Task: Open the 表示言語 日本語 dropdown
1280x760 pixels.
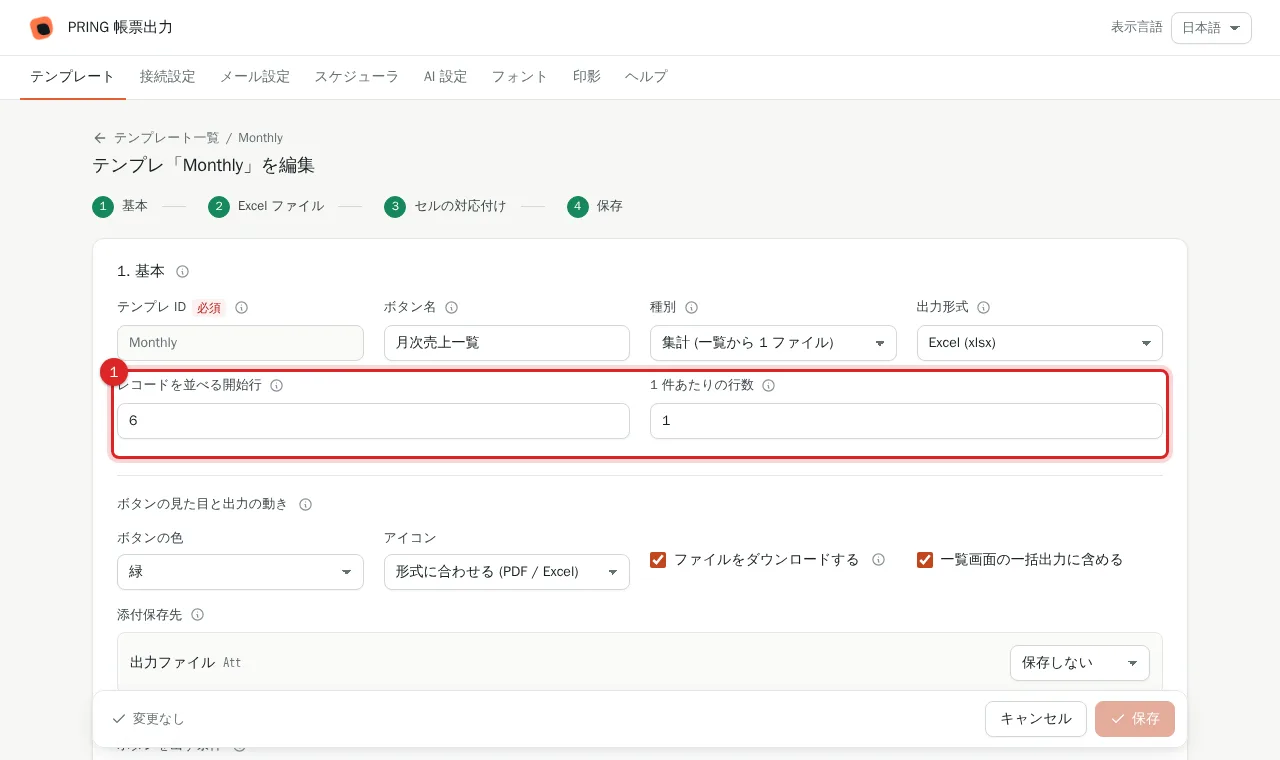Action: click(1211, 28)
